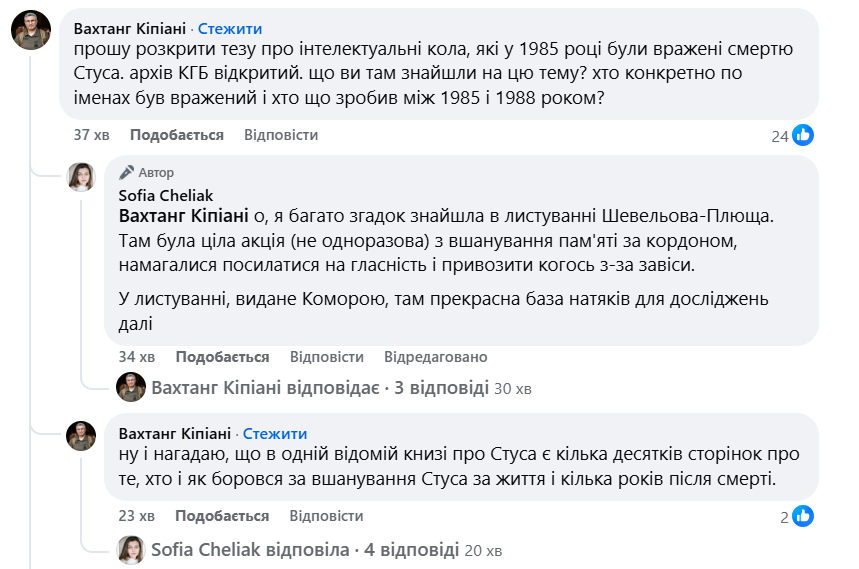Toggle Подобається on Sofia Cheliak's reply
The height and width of the screenshot is (569, 859).
coord(222,357)
